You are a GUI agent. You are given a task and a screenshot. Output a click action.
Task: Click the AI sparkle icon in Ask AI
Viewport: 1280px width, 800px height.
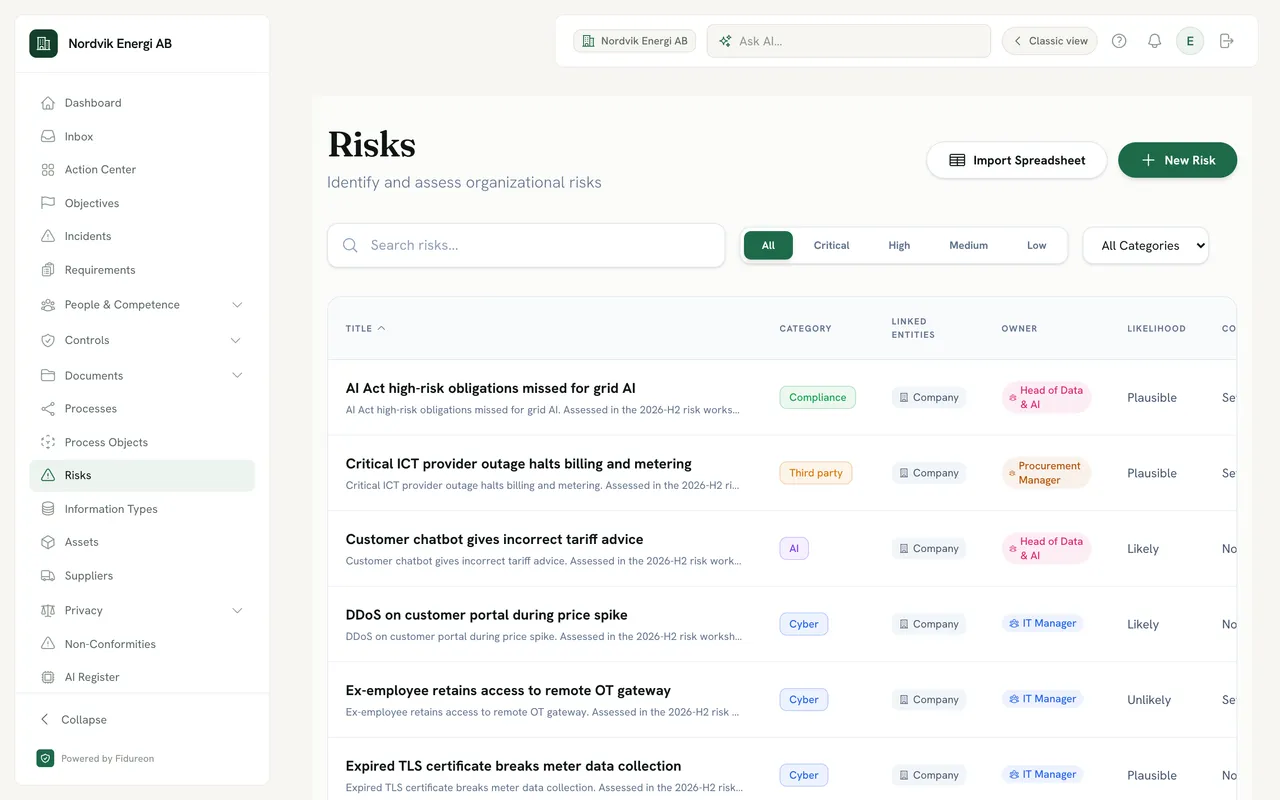point(725,41)
